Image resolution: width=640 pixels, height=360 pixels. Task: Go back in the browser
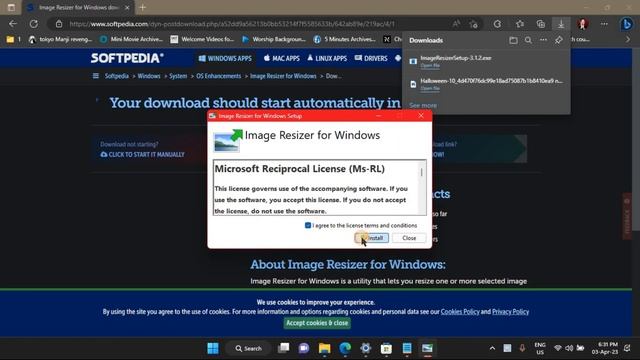tap(13, 24)
